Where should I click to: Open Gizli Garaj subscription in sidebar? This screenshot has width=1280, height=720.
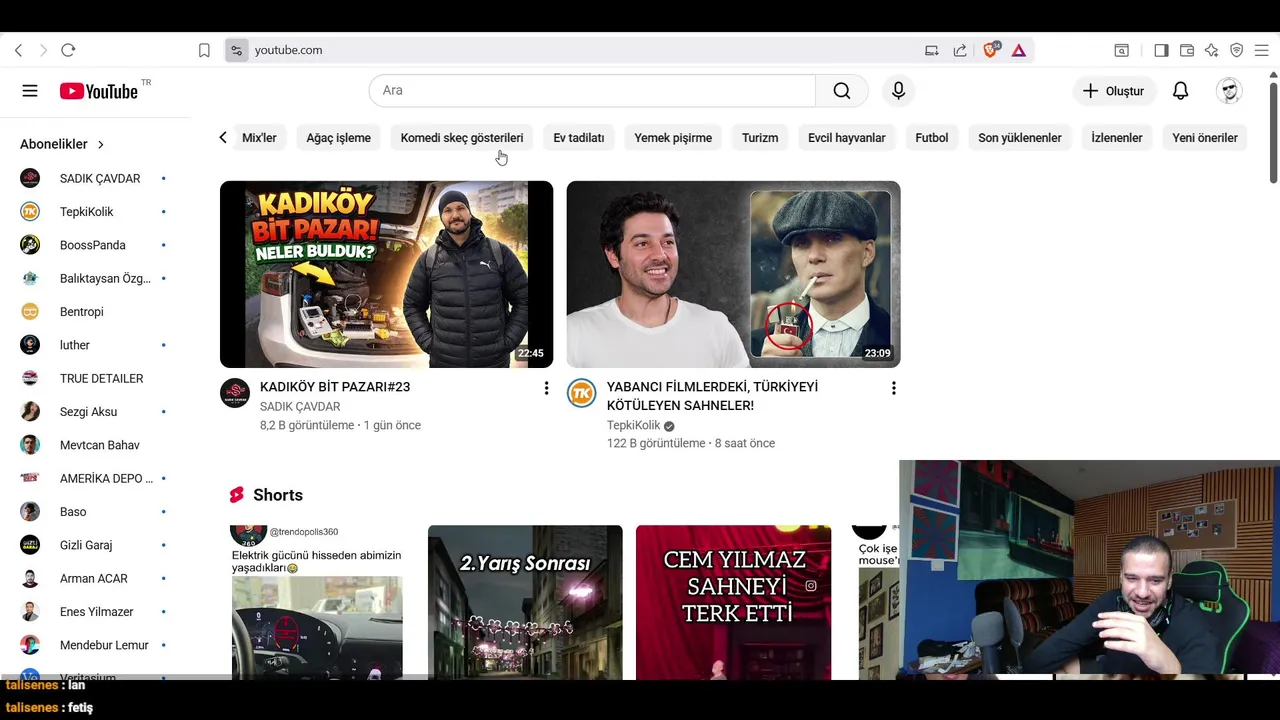95,545
